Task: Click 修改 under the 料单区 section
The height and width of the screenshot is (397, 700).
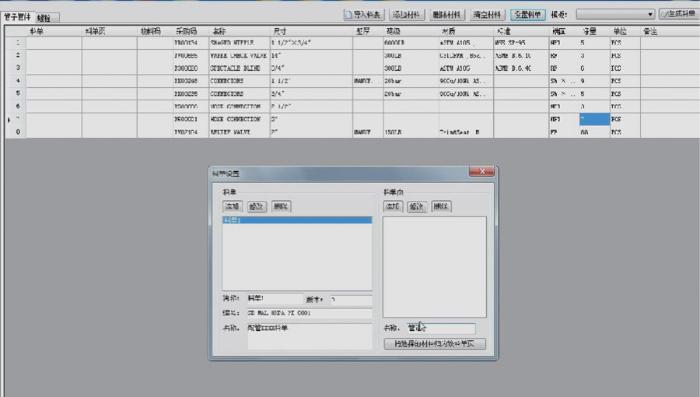Action: 417,206
